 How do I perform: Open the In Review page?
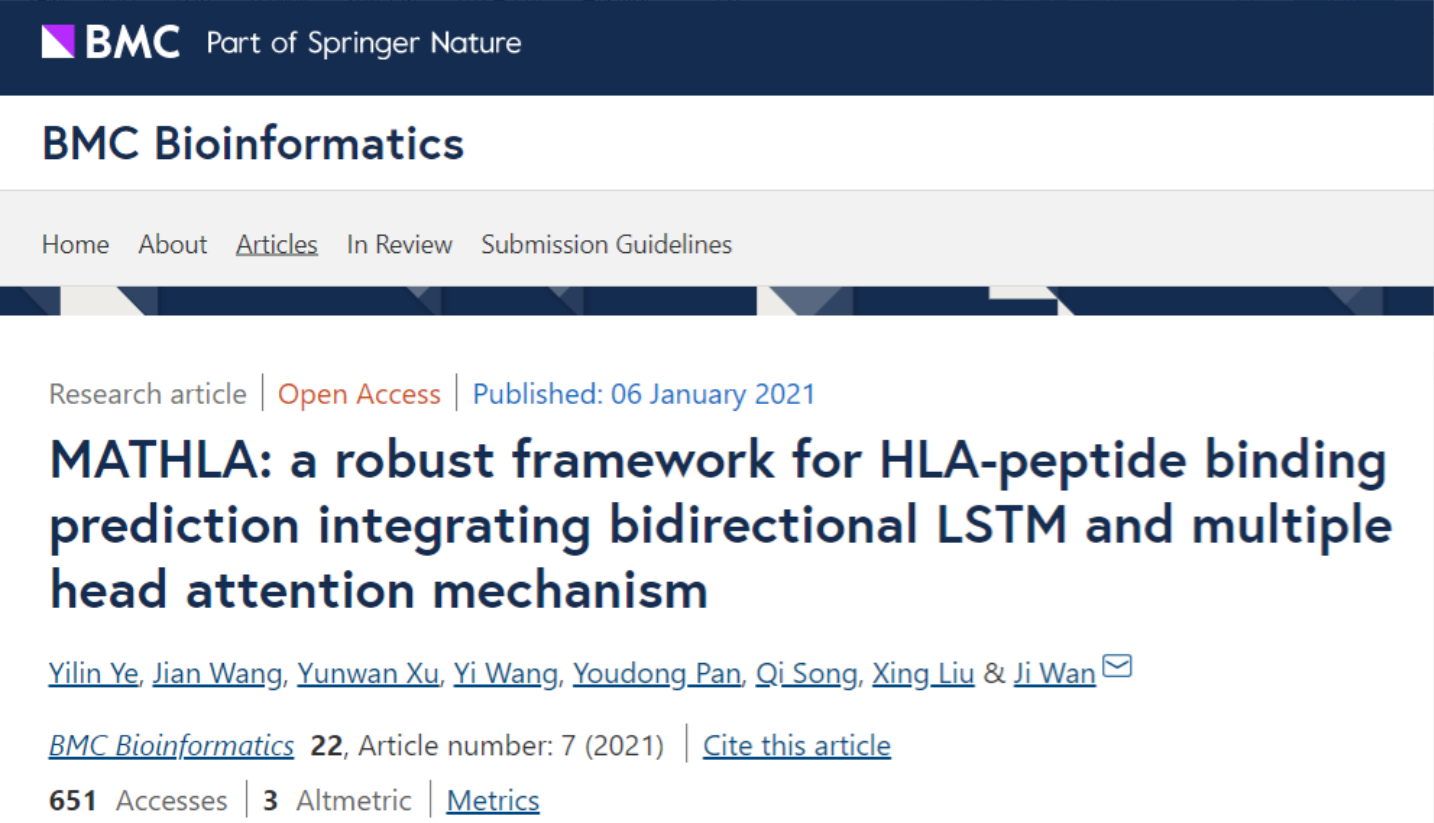coord(399,244)
